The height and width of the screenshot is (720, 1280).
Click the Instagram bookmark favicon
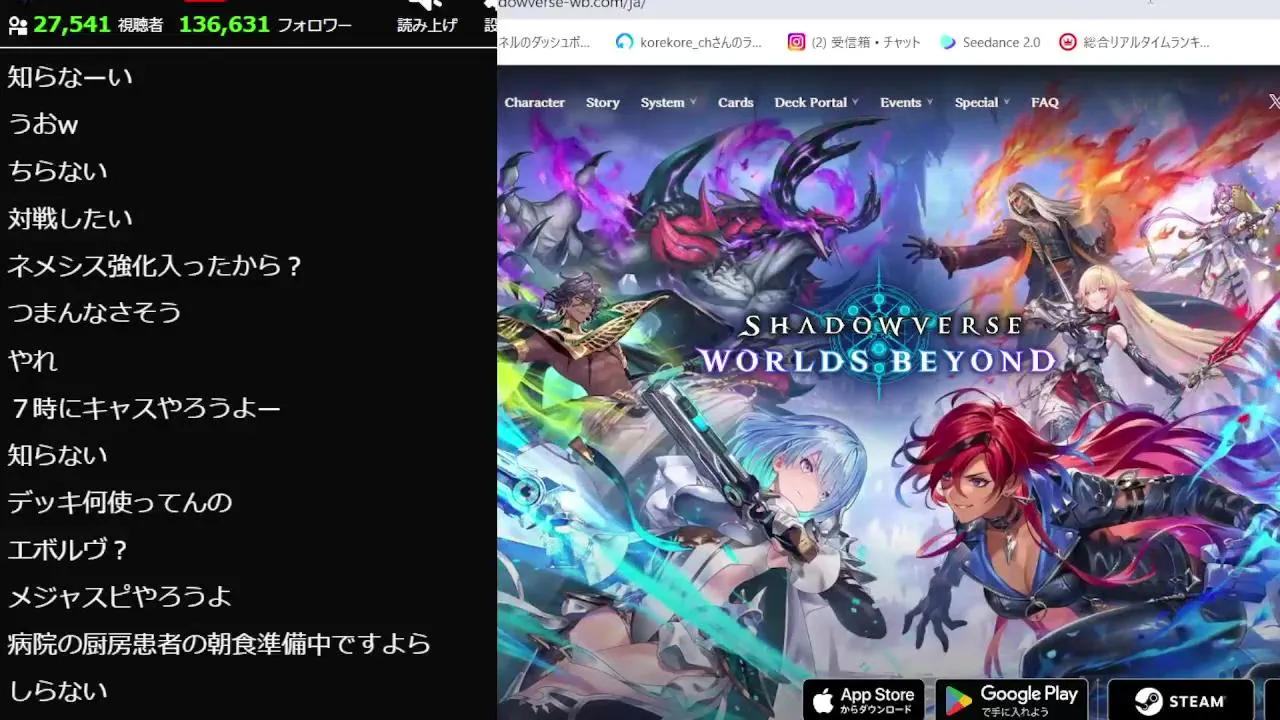(796, 42)
